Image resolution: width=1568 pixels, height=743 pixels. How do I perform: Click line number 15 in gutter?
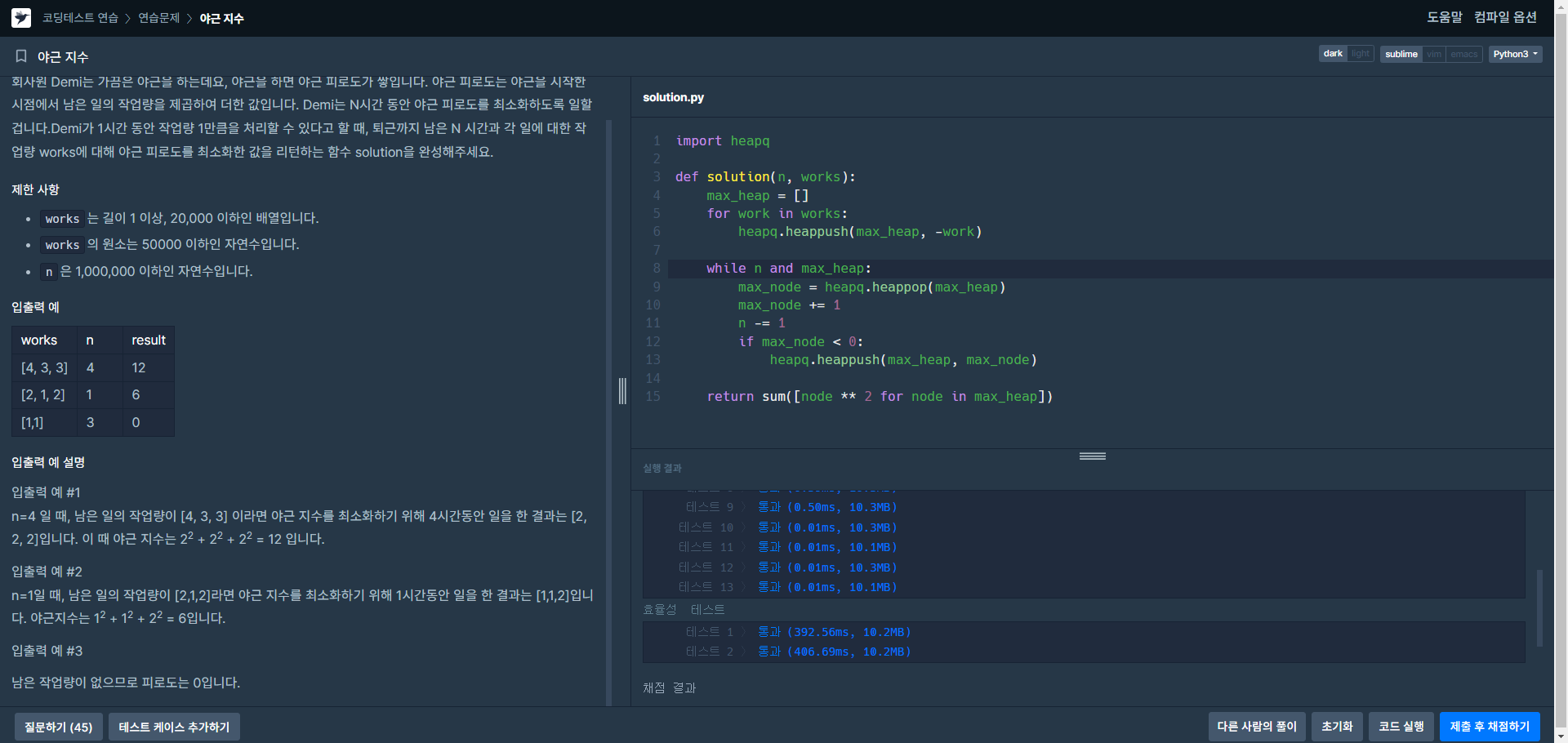tap(653, 397)
